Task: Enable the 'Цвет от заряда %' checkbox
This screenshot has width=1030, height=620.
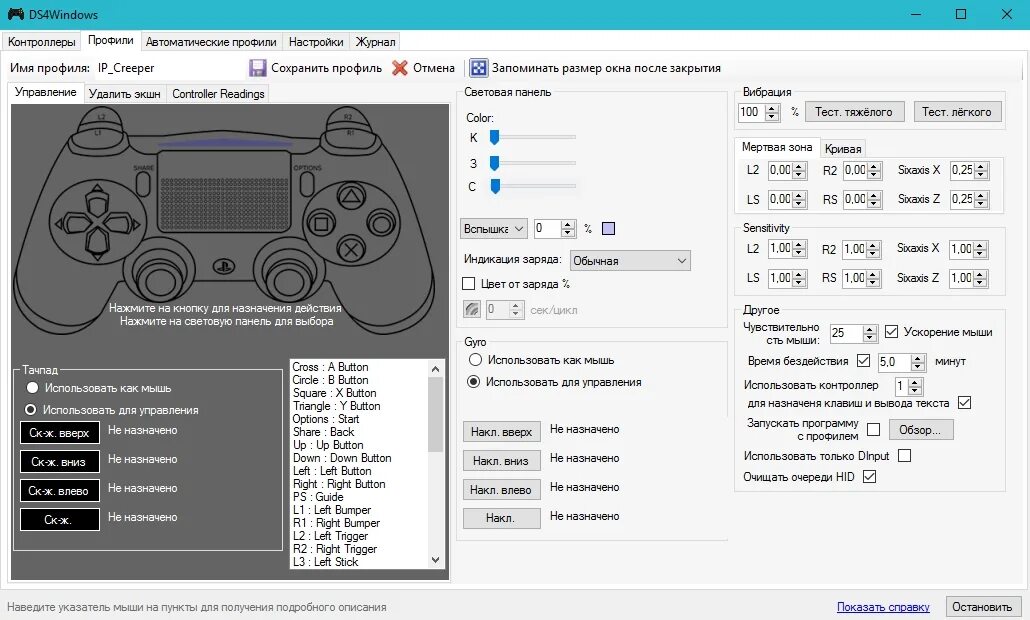Action: point(468,284)
